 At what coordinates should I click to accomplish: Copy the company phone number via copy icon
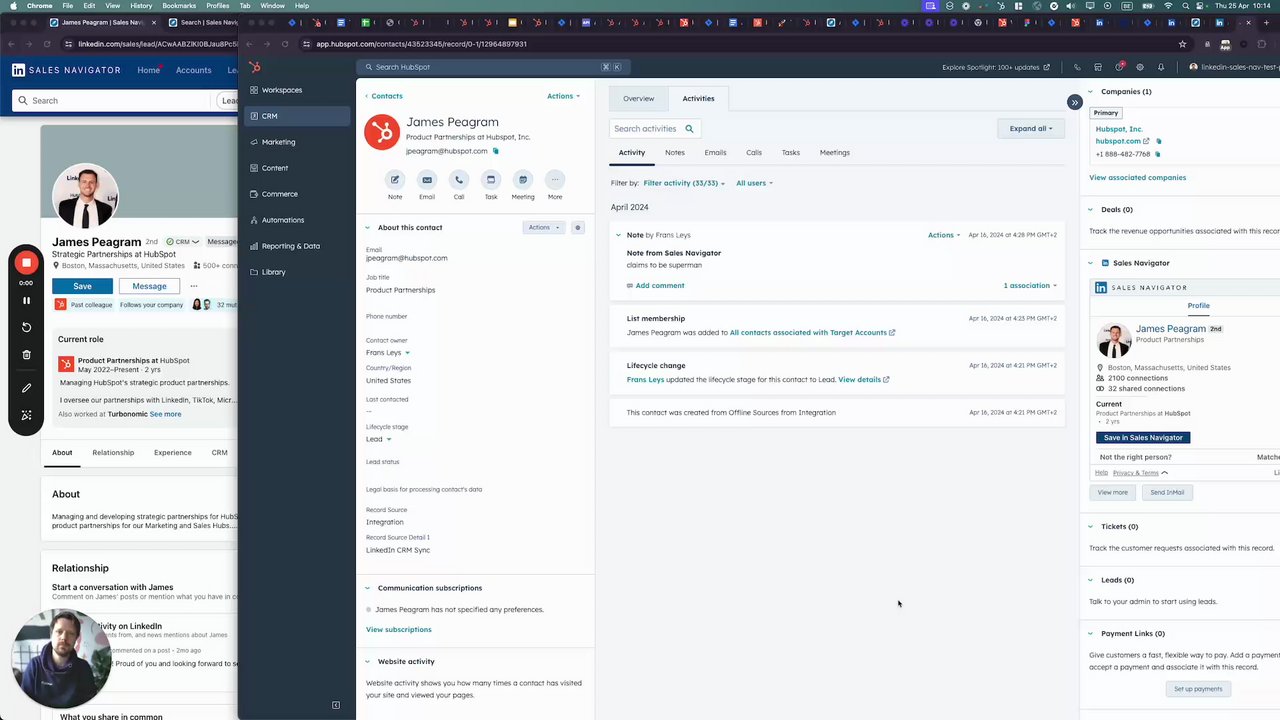click(x=1158, y=154)
